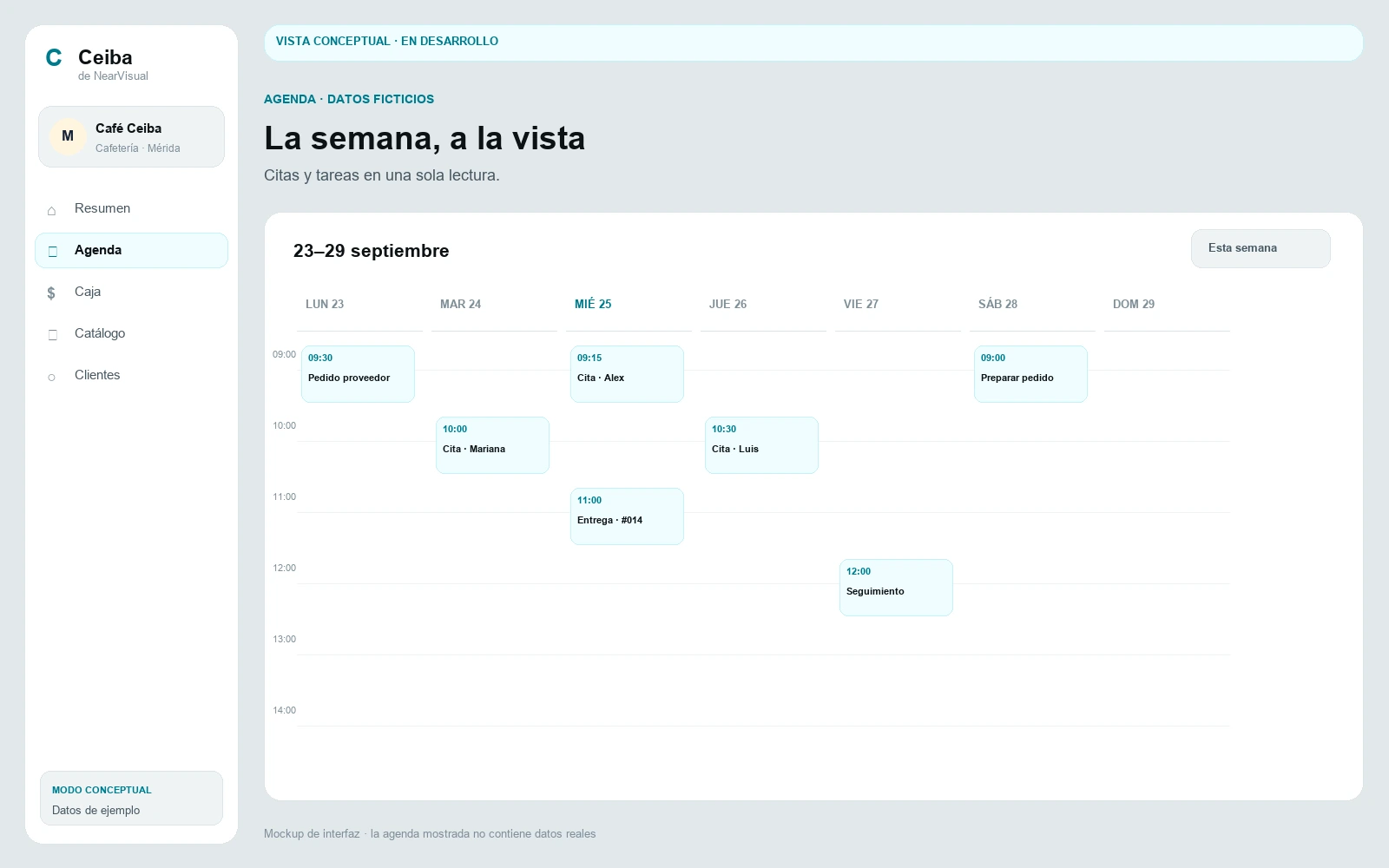Select the SÁB 28 day header
The image size is (1389, 868).
point(997,304)
